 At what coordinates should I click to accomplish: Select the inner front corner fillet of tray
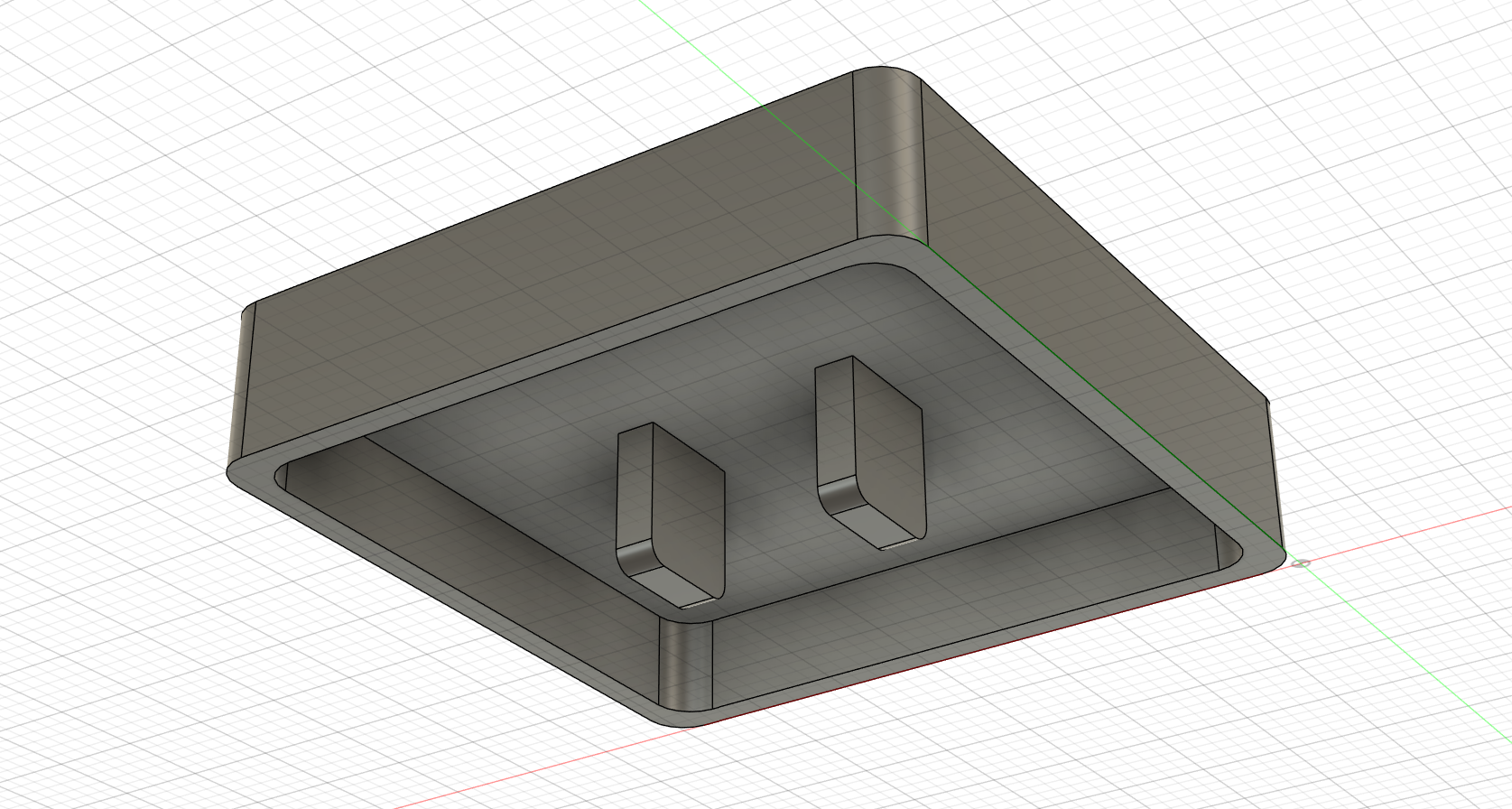pyautogui.click(x=686, y=657)
